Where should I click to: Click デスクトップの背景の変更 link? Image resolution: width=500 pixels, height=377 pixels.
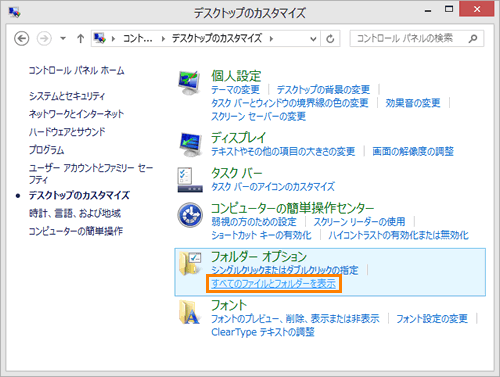(323, 90)
